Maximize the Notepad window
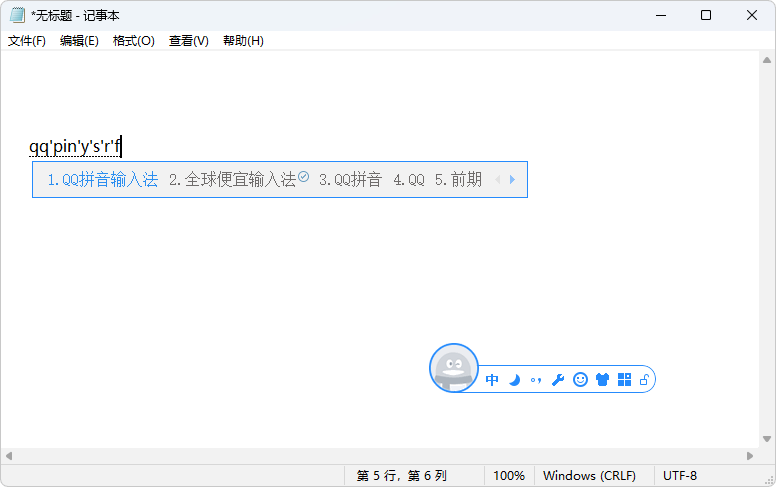The image size is (776, 487). 706,15
